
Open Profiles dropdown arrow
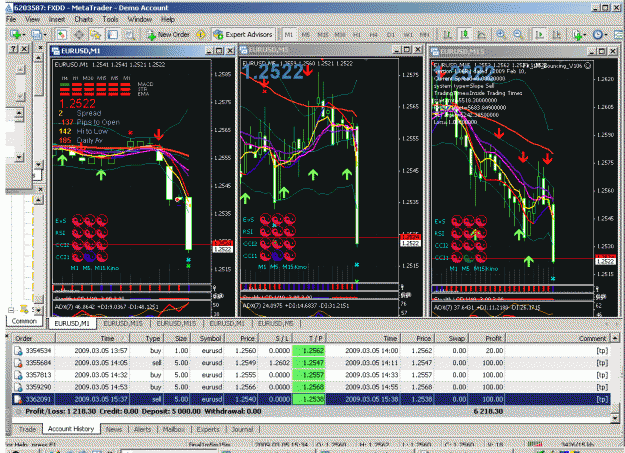point(45,35)
